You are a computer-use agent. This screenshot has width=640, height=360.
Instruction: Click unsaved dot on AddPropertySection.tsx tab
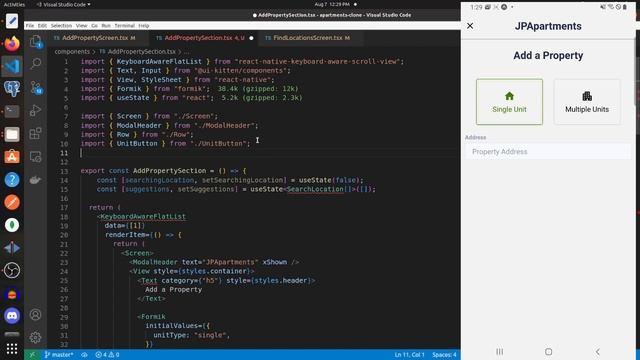point(251,38)
